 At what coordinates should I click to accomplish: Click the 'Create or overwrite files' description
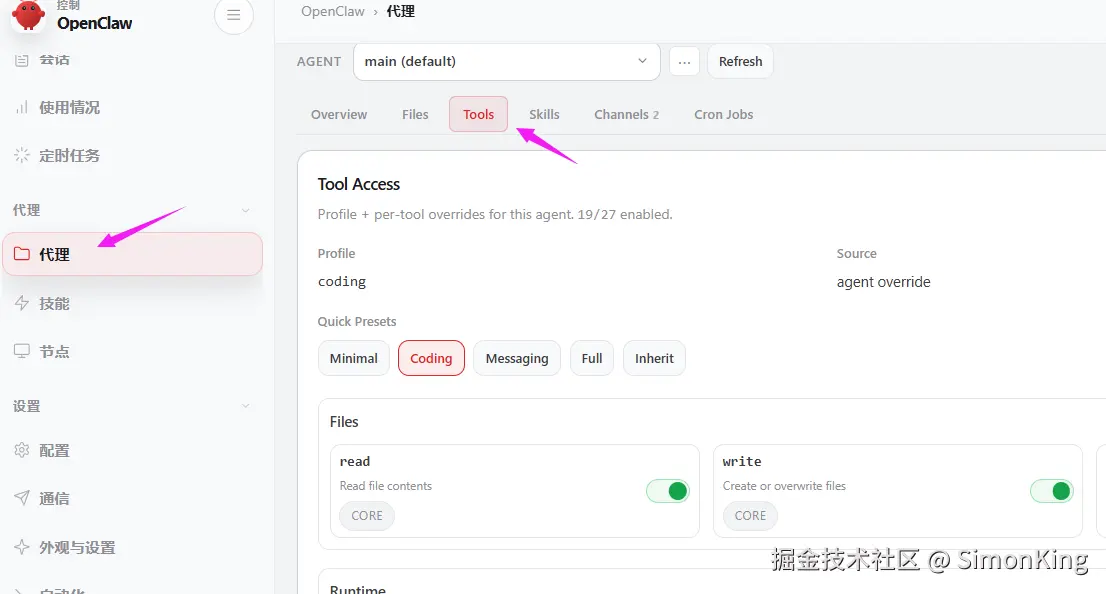tap(784, 486)
